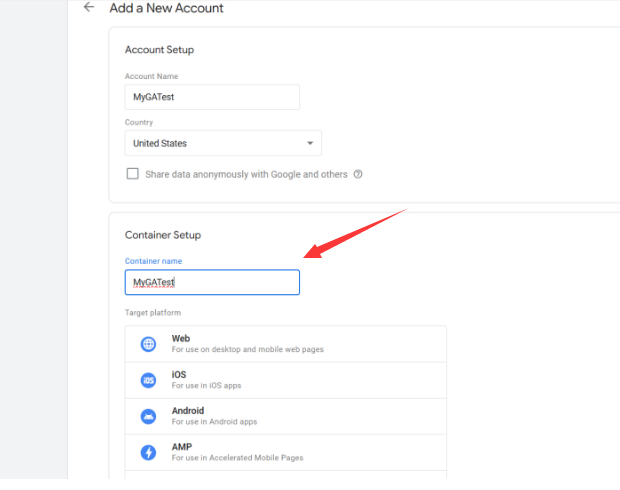Focus the Container name text field
Viewport: 620px width, 490px height.
click(212, 283)
